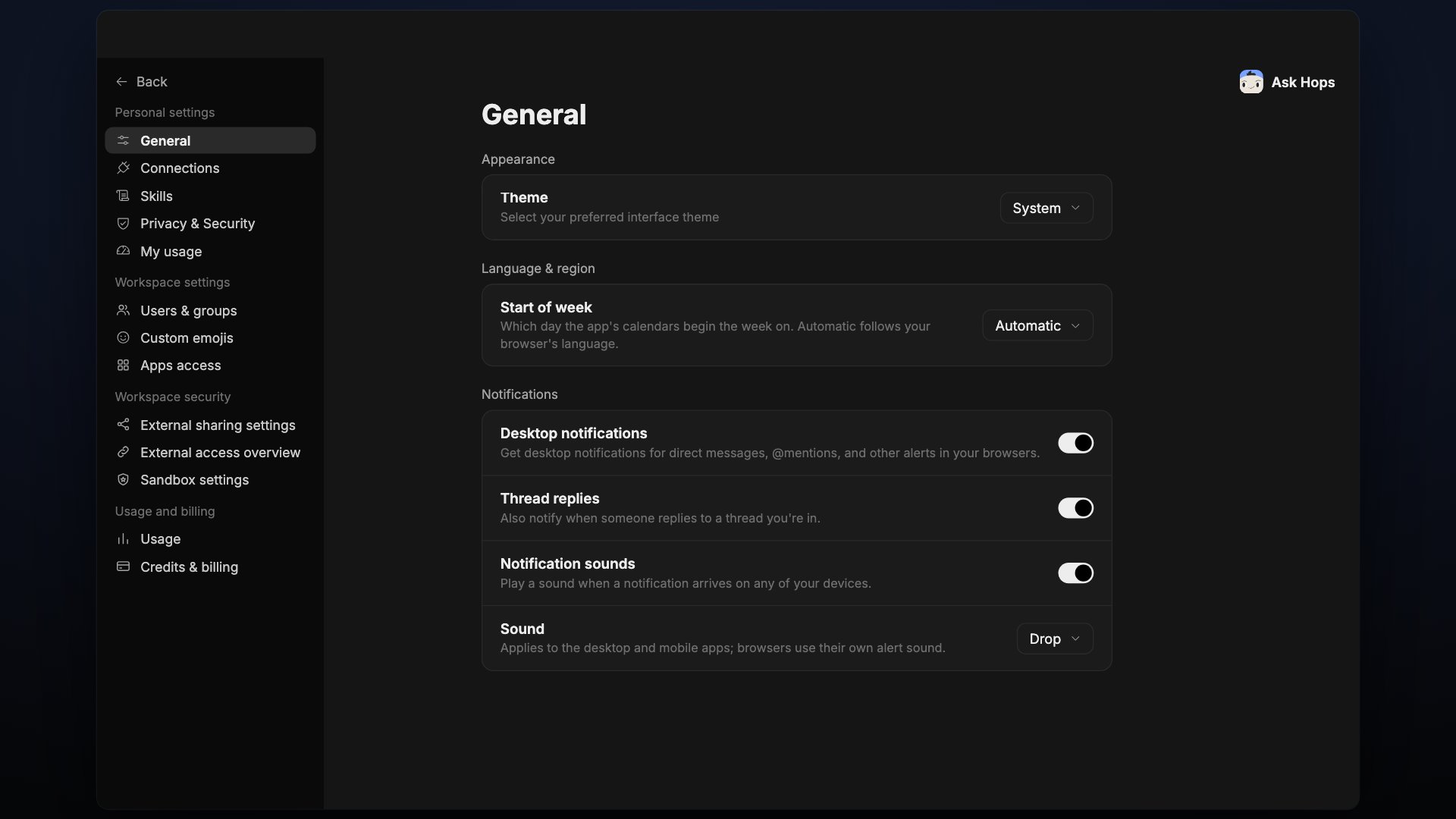Viewport: 1456px width, 819px height.
Task: Open External access overview page
Action: tap(210, 452)
